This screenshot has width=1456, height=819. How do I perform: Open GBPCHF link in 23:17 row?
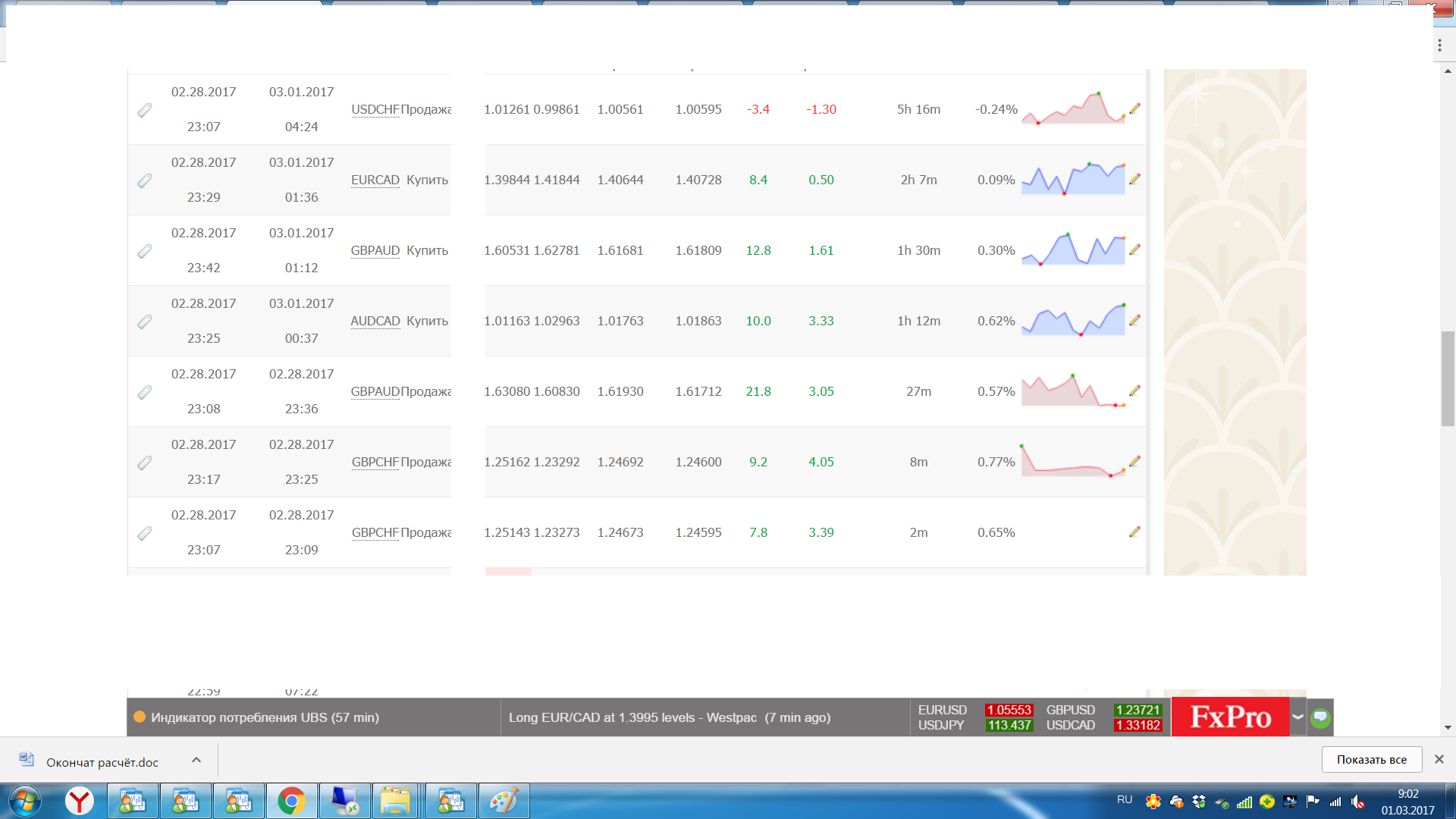click(375, 462)
